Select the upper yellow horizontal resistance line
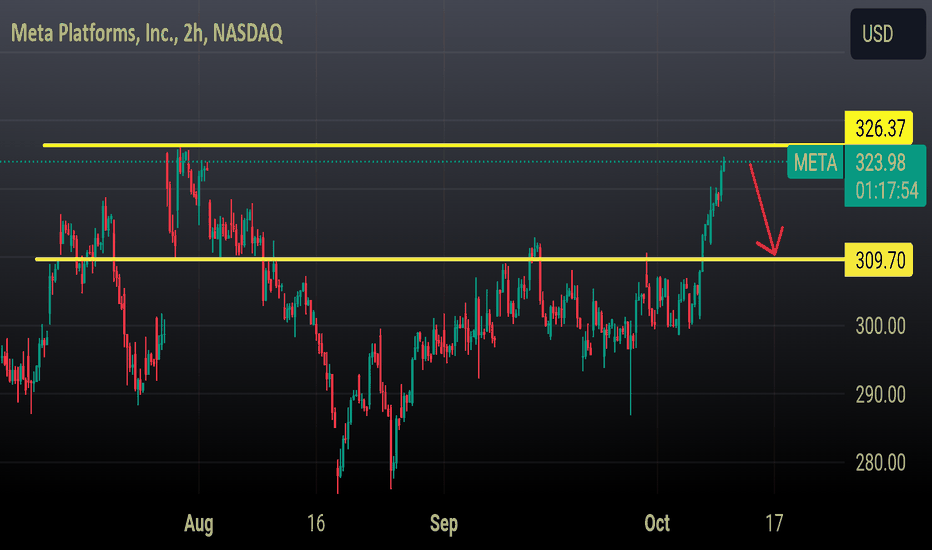Image resolution: width=932 pixels, height=550 pixels. click(x=443, y=145)
